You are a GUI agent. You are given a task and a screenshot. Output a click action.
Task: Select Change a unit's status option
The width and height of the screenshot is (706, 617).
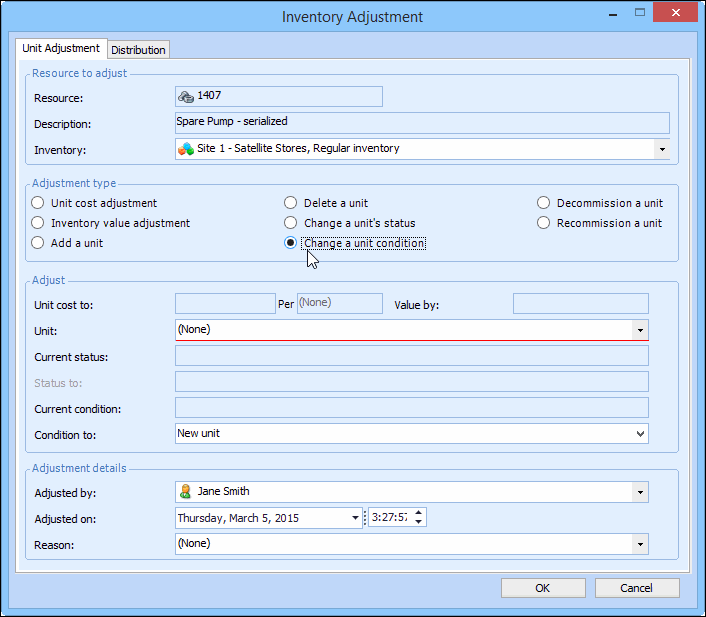click(291, 223)
